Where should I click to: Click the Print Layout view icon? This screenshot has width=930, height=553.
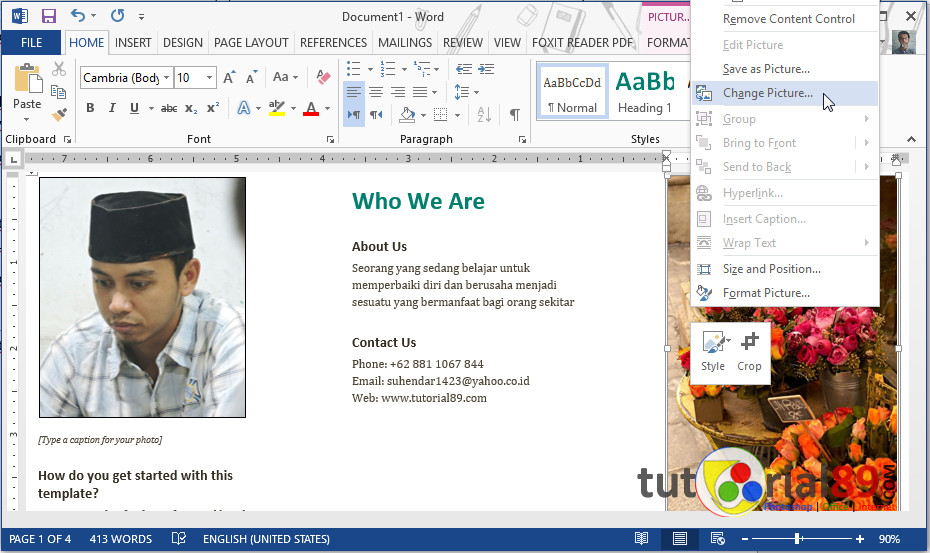pos(680,539)
